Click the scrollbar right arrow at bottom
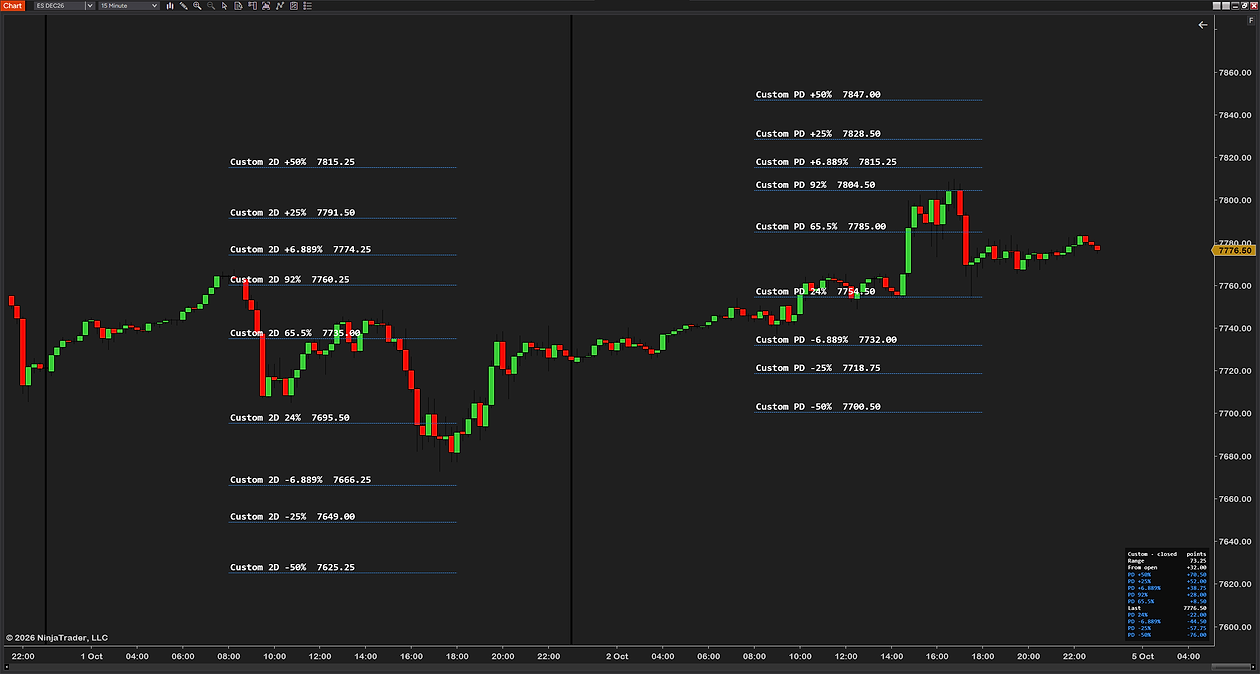This screenshot has height=674, width=1260. 1253,667
